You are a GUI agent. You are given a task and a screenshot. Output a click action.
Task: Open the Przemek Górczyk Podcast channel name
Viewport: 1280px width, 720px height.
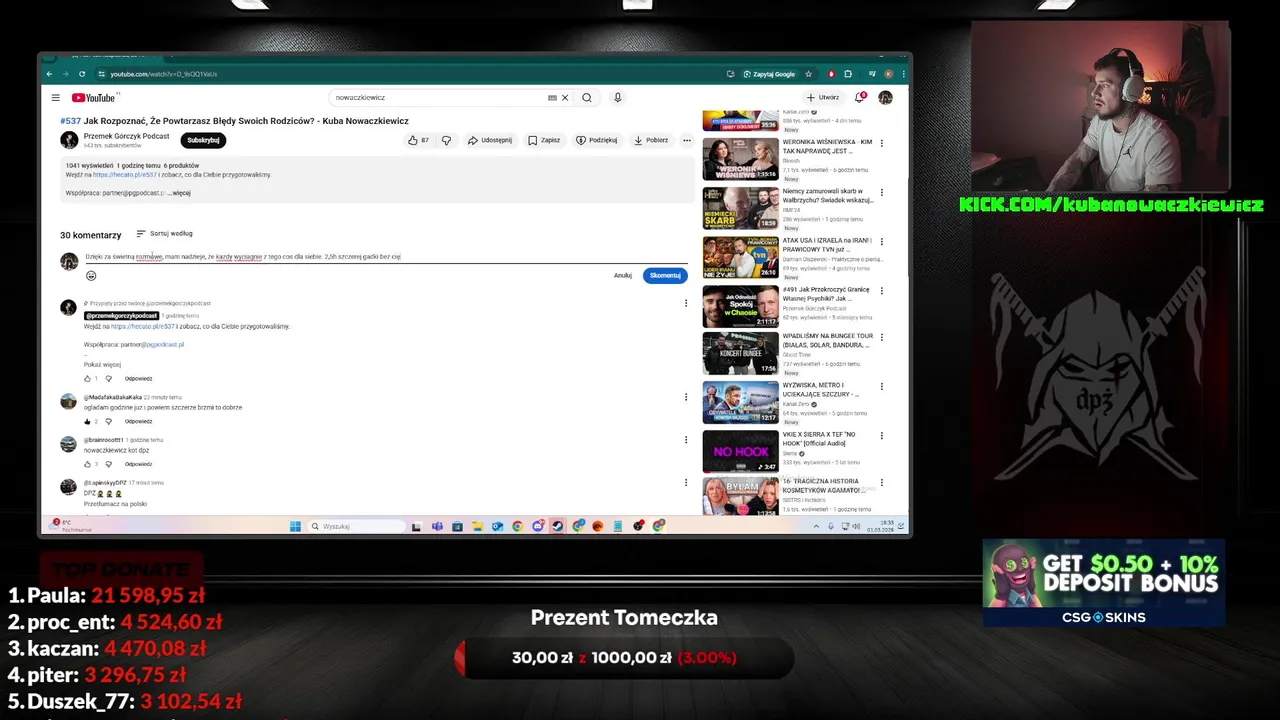pos(127,136)
